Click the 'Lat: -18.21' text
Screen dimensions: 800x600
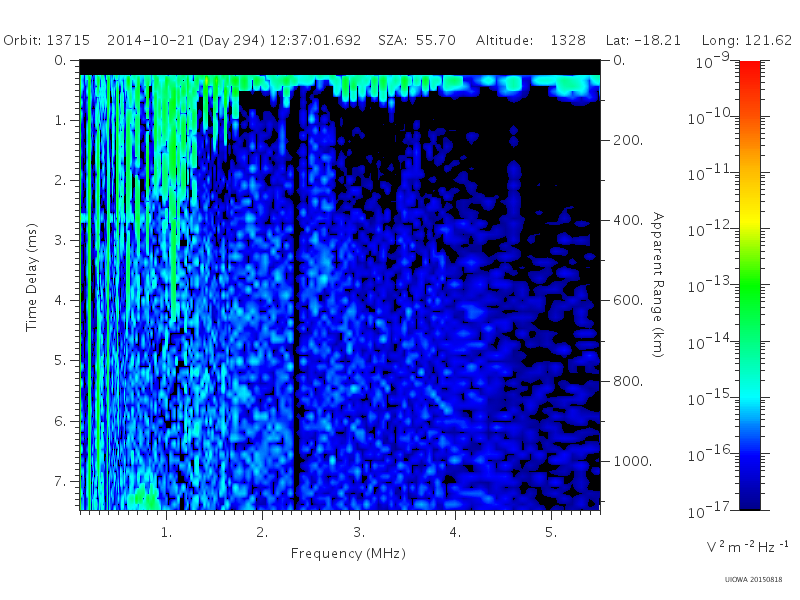pos(643,40)
